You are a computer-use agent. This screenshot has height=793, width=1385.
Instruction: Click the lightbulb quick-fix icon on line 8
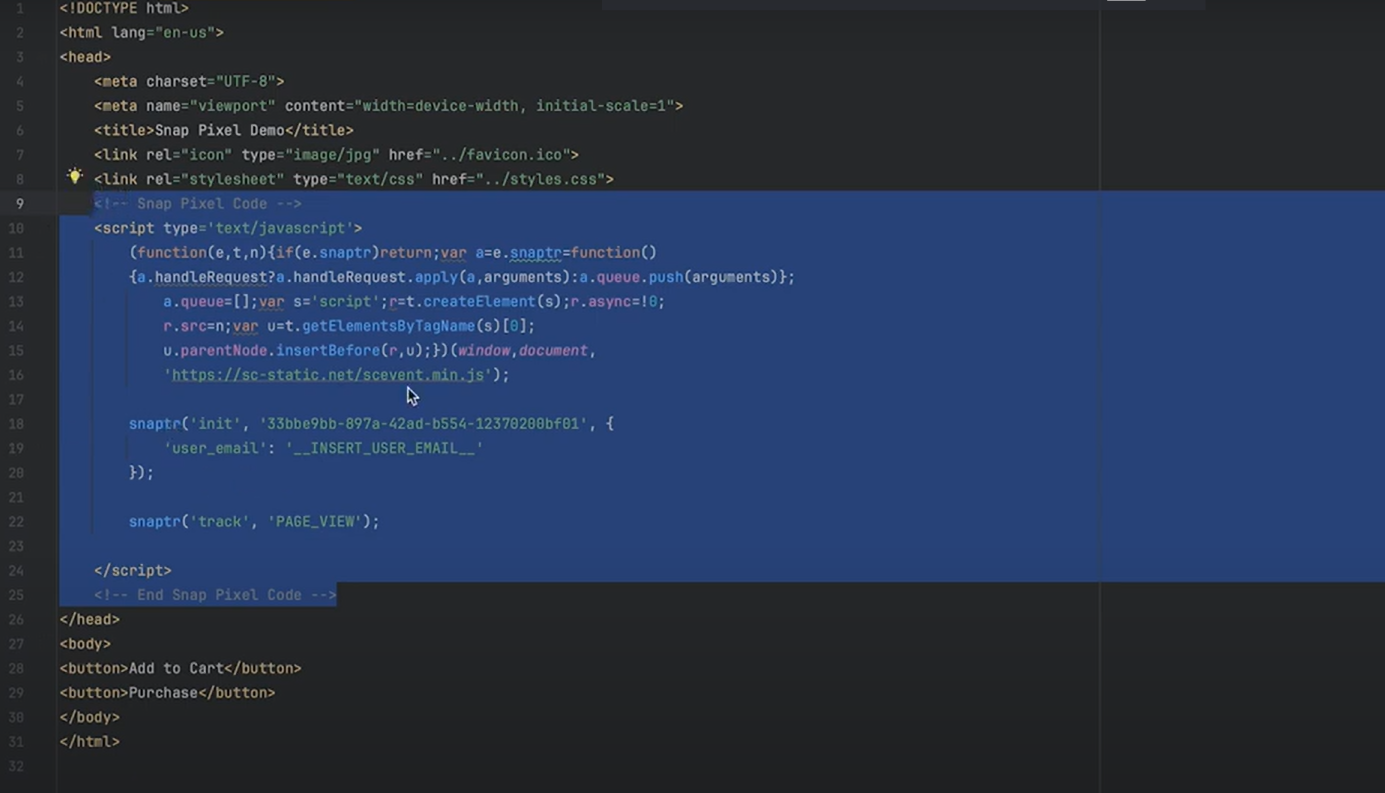[x=75, y=176]
